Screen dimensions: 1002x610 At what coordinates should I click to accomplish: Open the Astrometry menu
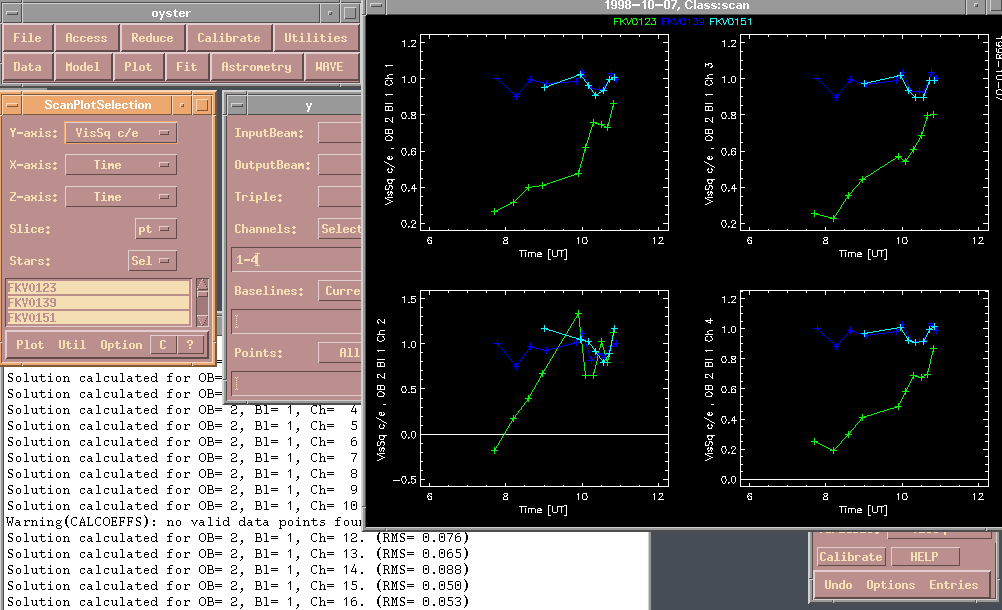pyautogui.click(x=256, y=67)
